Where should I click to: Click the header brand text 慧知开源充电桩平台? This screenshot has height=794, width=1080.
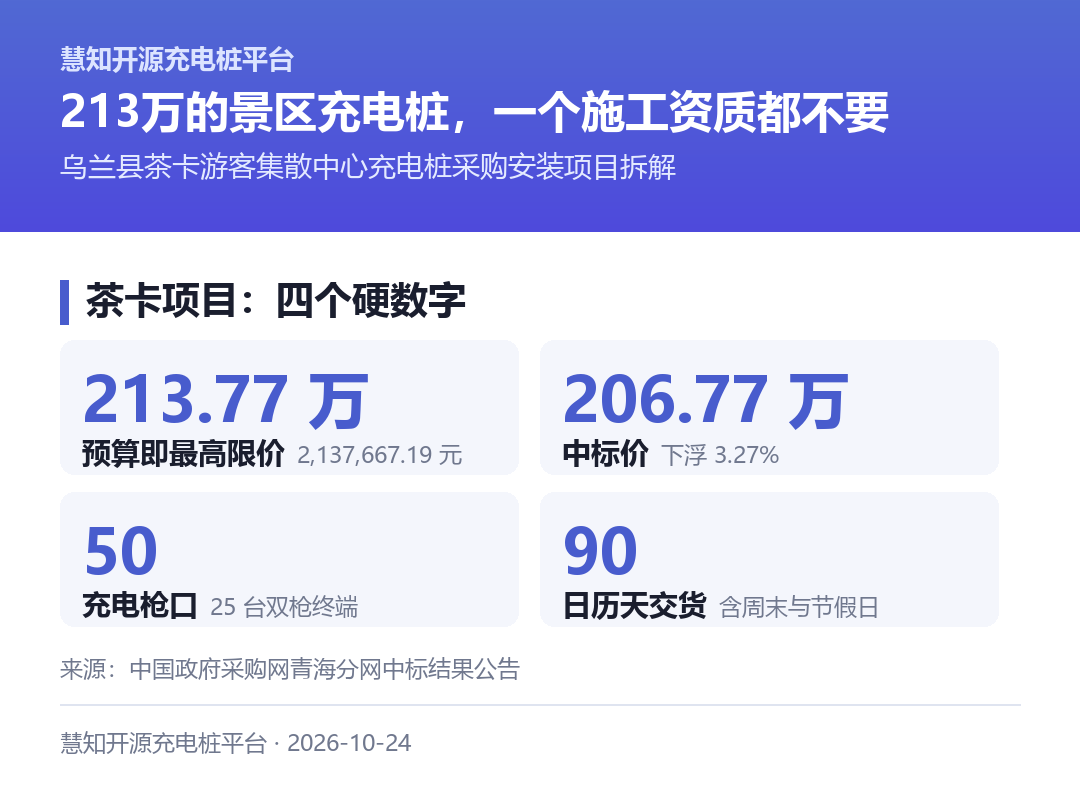(x=177, y=59)
